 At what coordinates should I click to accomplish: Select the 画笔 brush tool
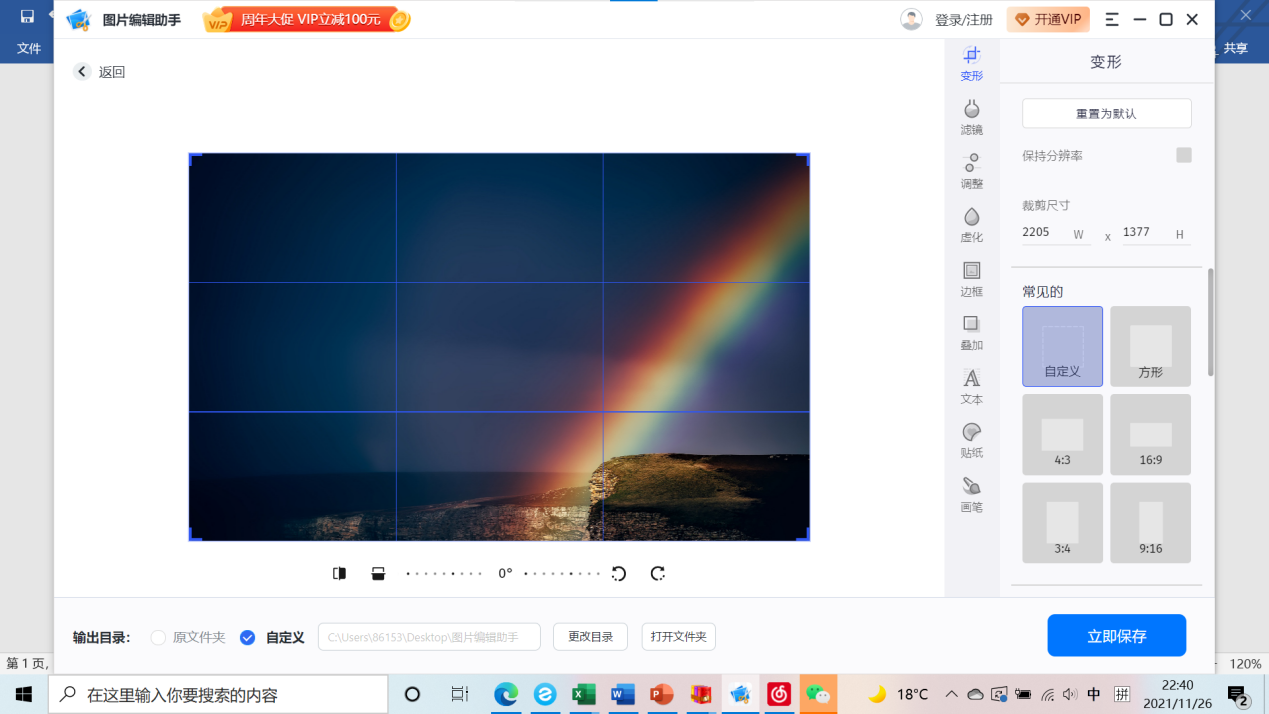click(x=971, y=495)
